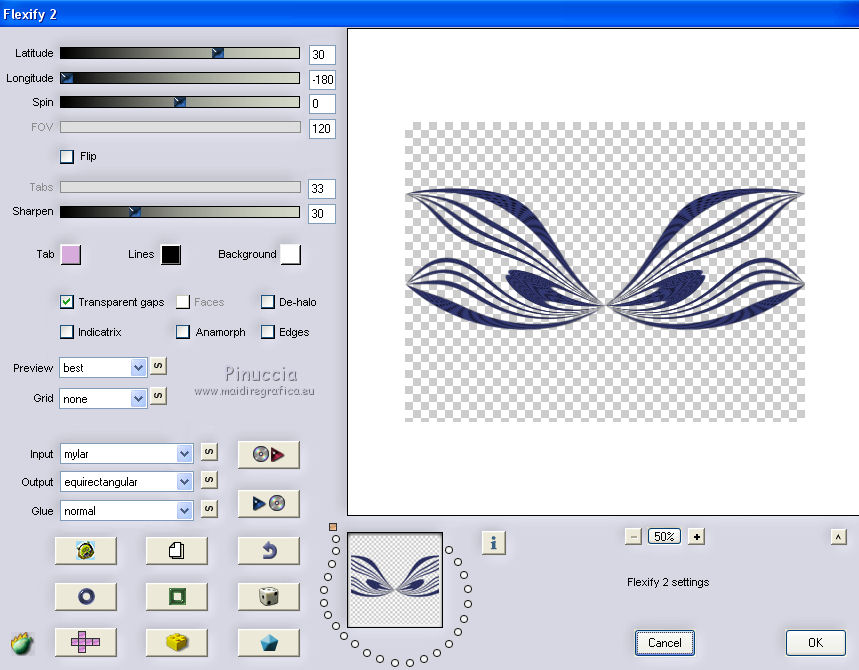This screenshot has width=859, height=670.
Task: Click the large preview image
Action: point(605,272)
